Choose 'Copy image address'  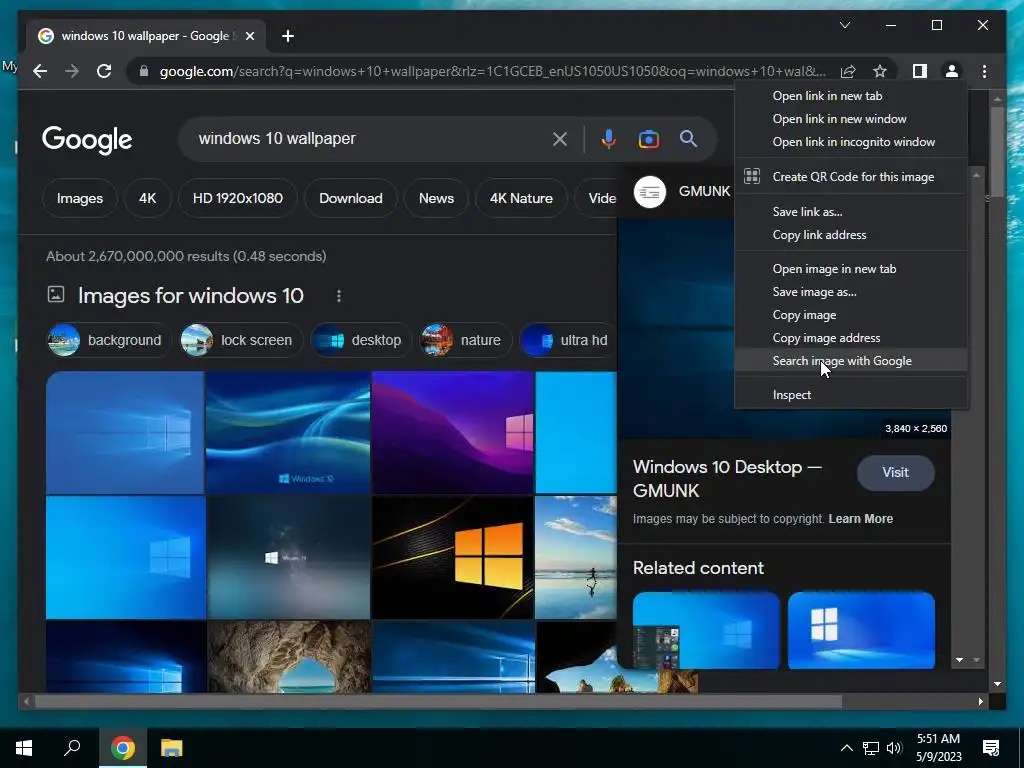click(851, 338)
